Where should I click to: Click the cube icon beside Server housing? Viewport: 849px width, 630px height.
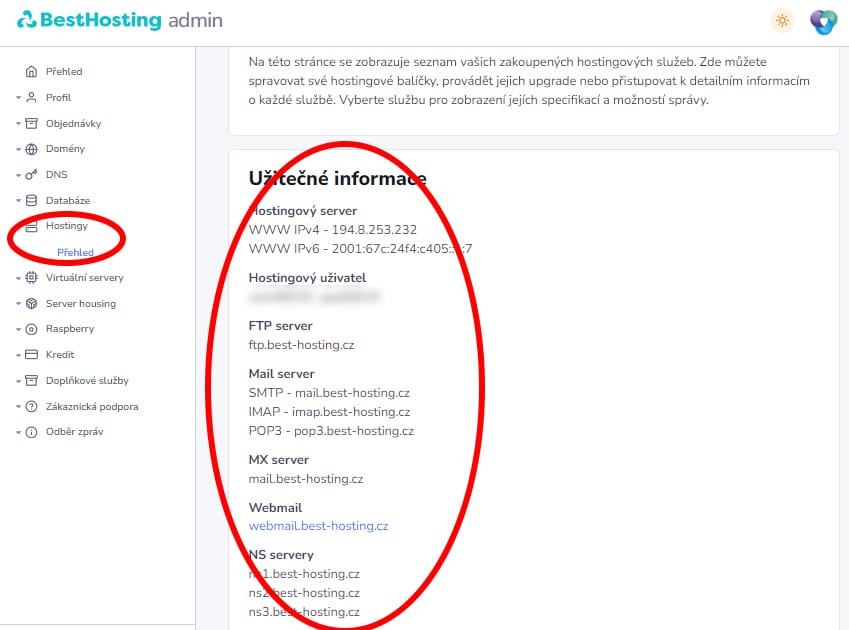32,304
